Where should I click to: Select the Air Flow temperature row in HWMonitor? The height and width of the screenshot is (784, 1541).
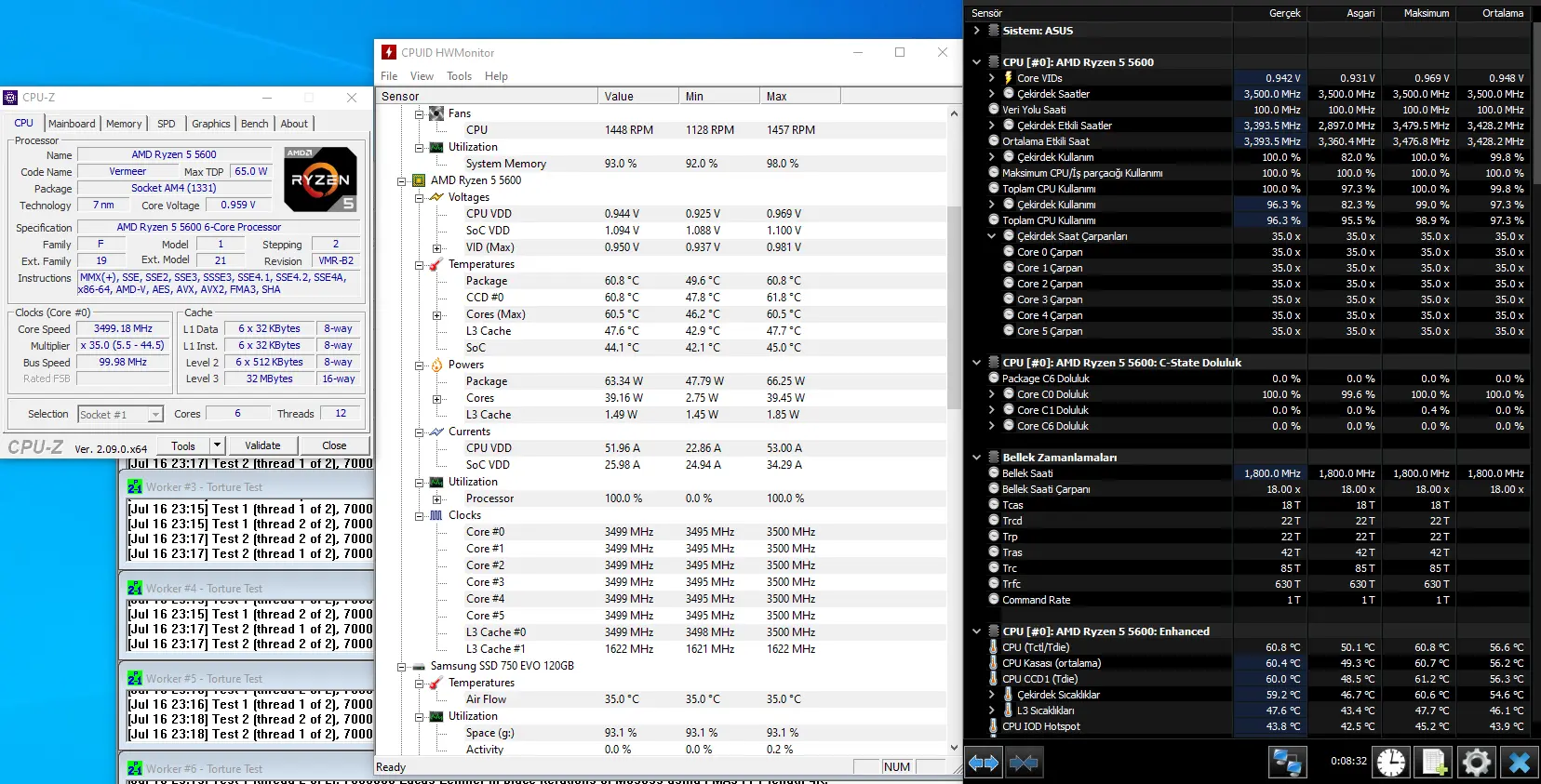tap(662, 699)
